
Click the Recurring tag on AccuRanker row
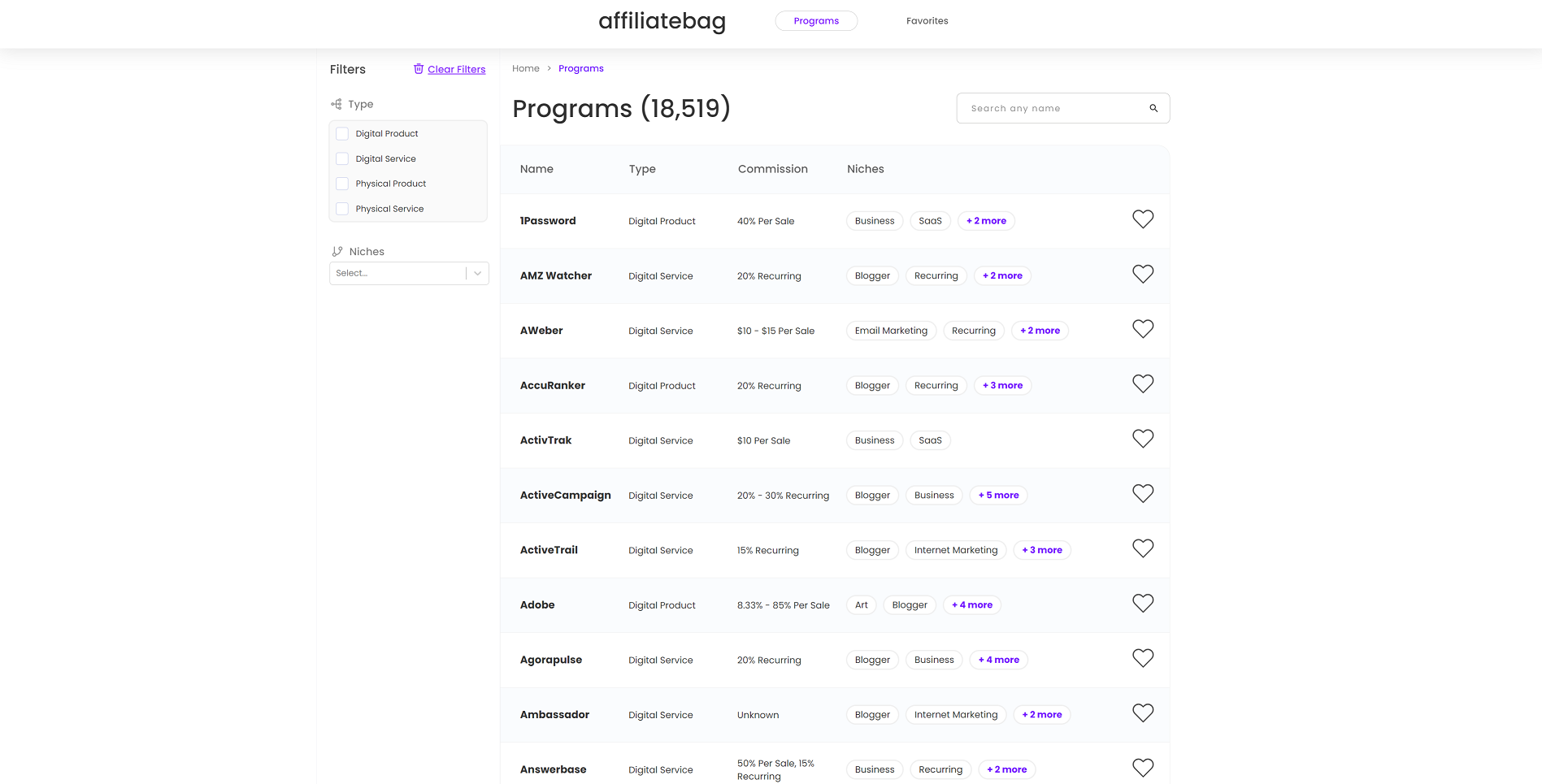coord(936,386)
